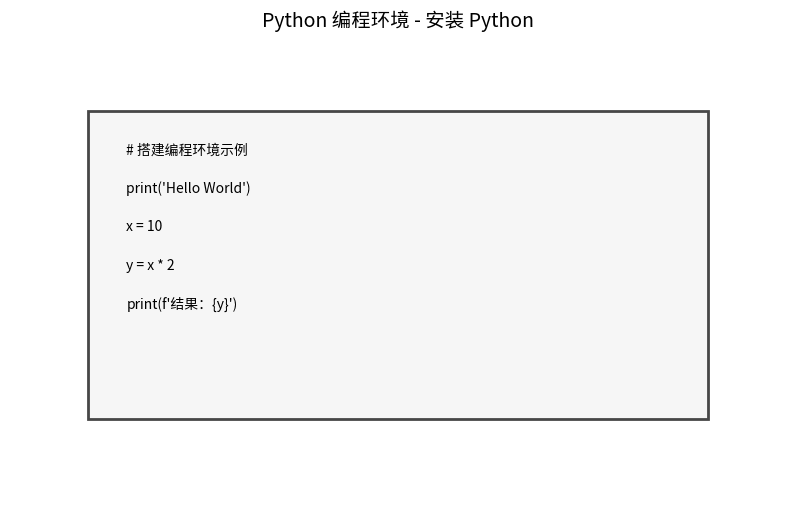Click the comment line '# 搭建编程环境示例'
Image resolution: width=794 pixels, height=506 pixels.
(x=187, y=150)
